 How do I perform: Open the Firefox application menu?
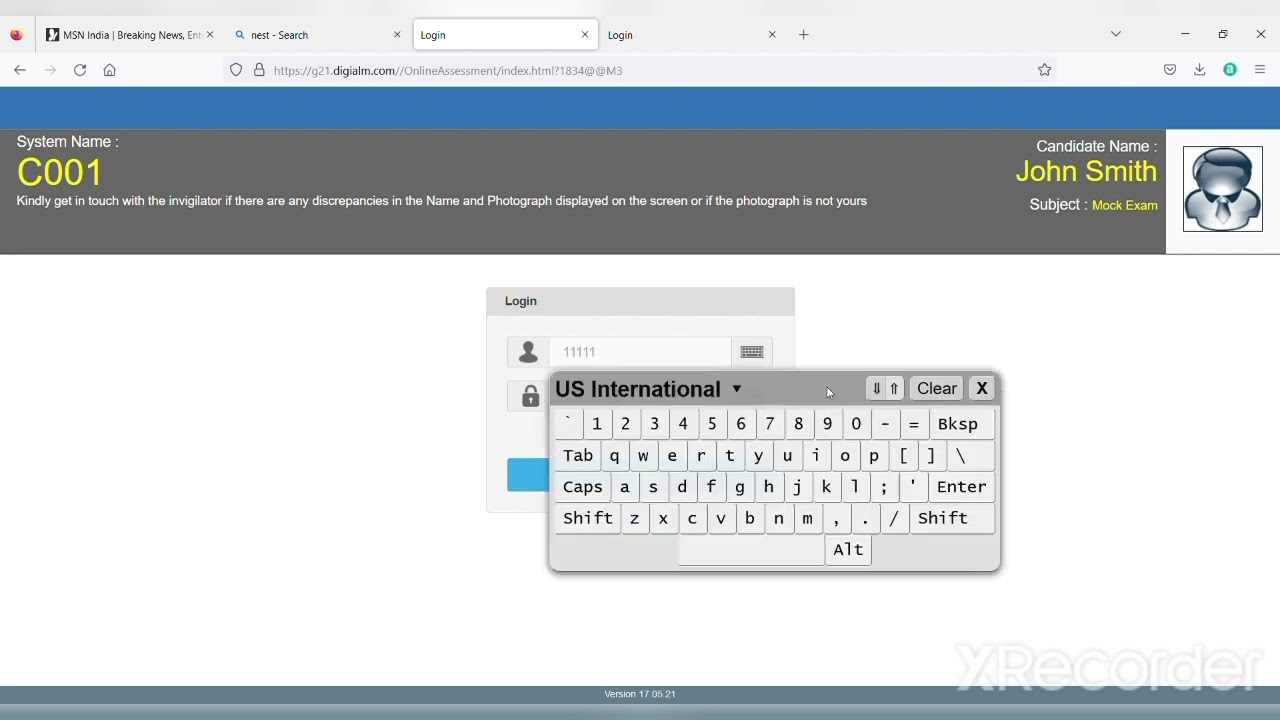(x=1260, y=70)
